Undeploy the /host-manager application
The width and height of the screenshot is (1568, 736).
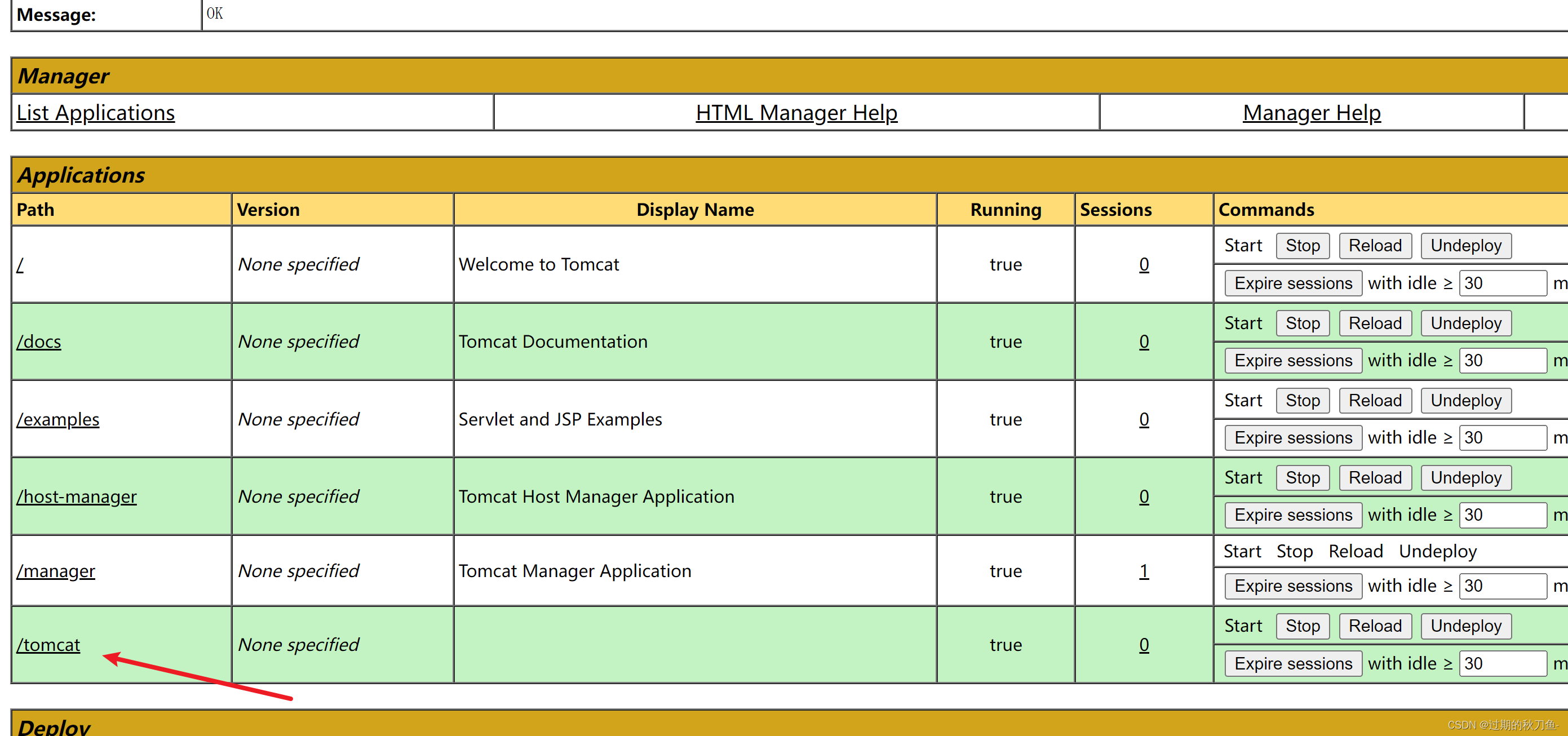(1466, 478)
